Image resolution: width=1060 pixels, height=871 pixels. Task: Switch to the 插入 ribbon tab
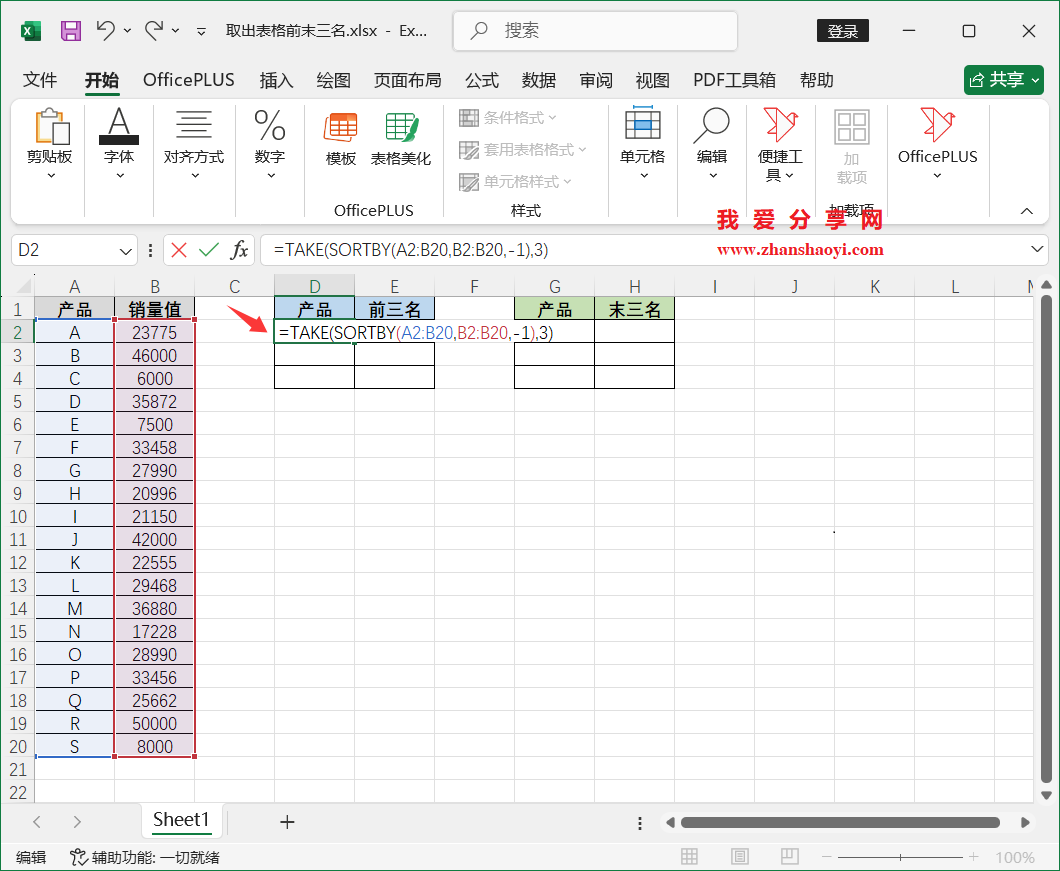276,80
